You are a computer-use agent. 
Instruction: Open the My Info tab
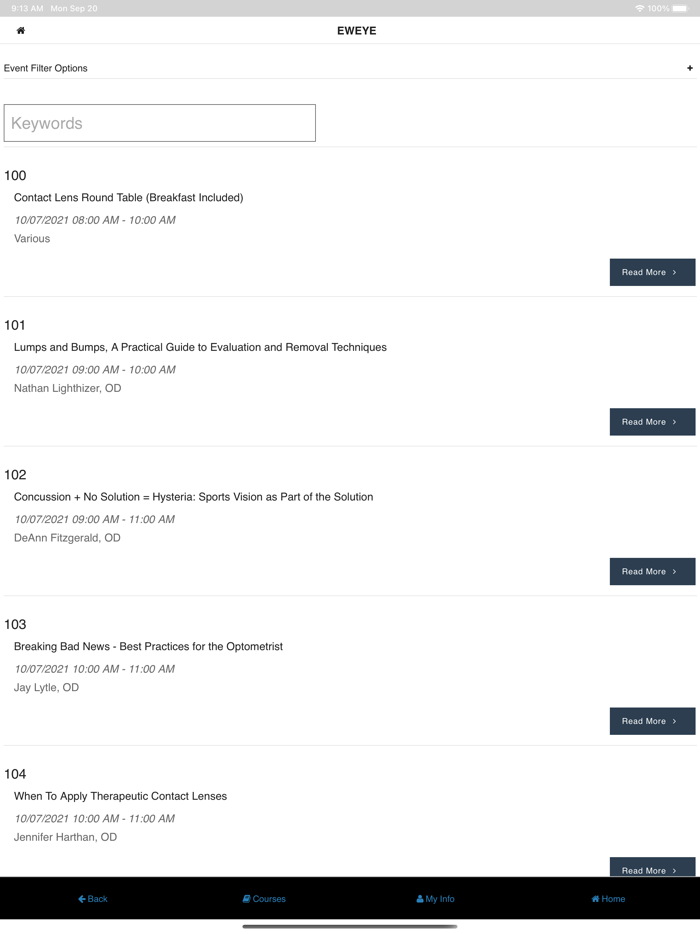click(435, 899)
